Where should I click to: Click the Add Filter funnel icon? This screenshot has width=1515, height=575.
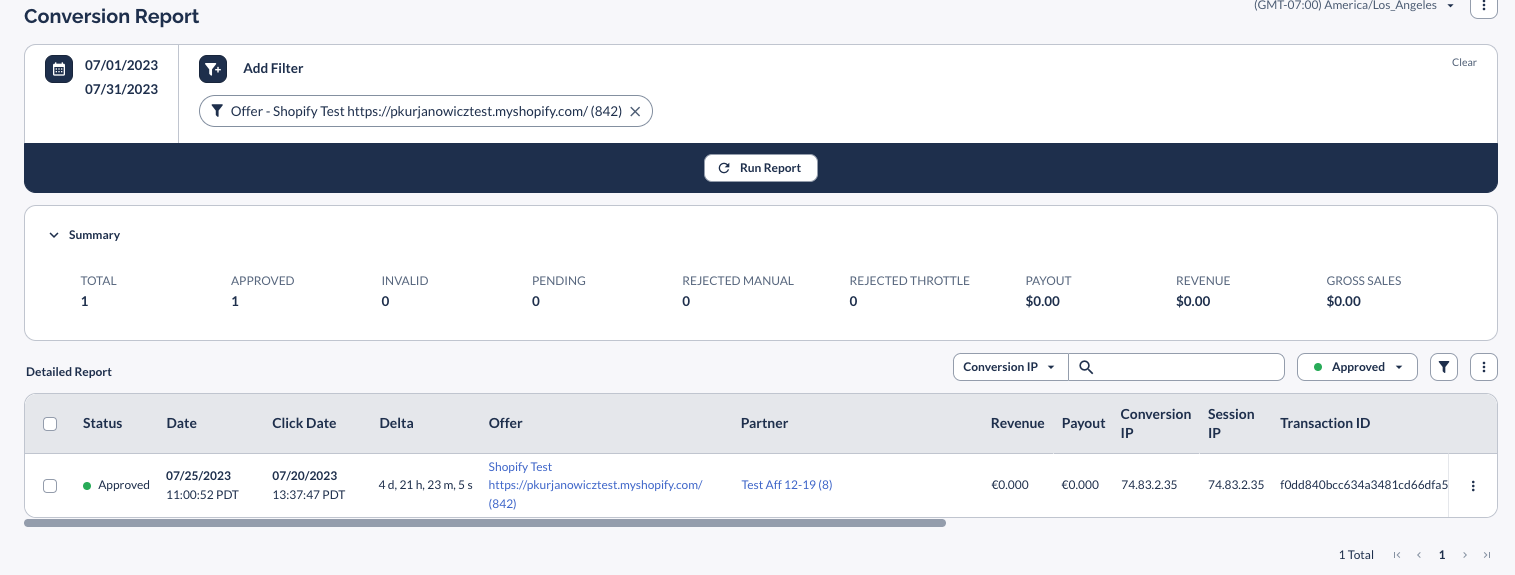(x=213, y=69)
